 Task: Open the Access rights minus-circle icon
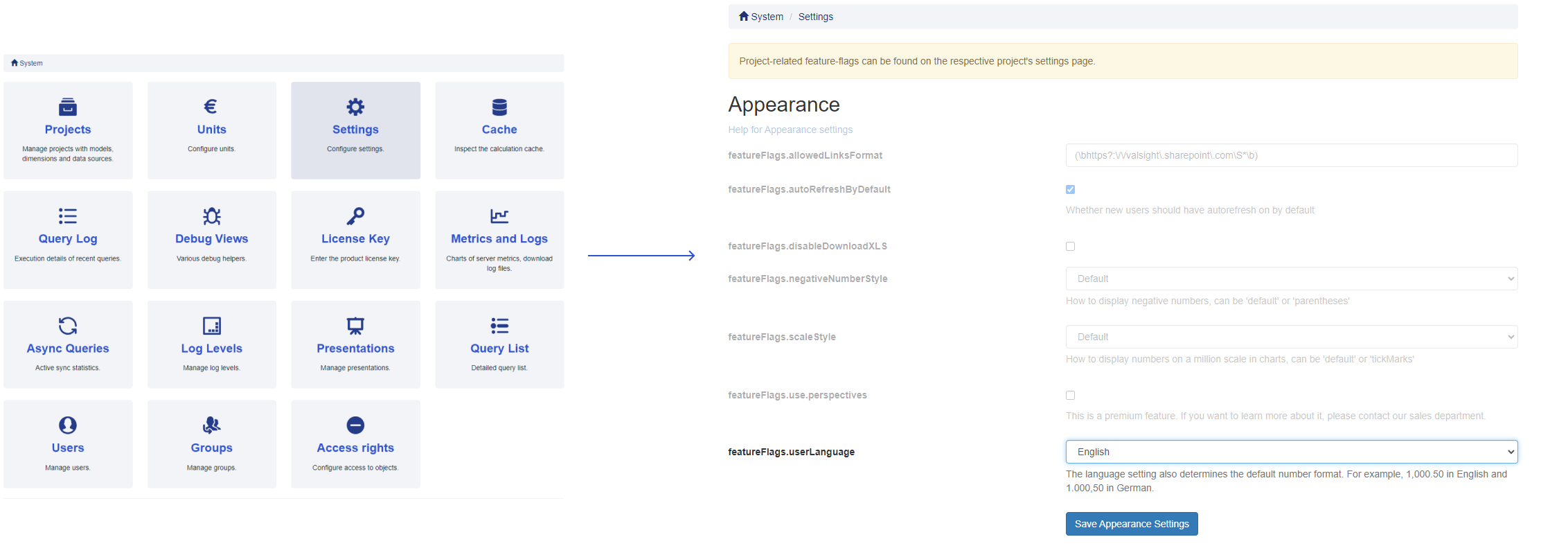355,425
